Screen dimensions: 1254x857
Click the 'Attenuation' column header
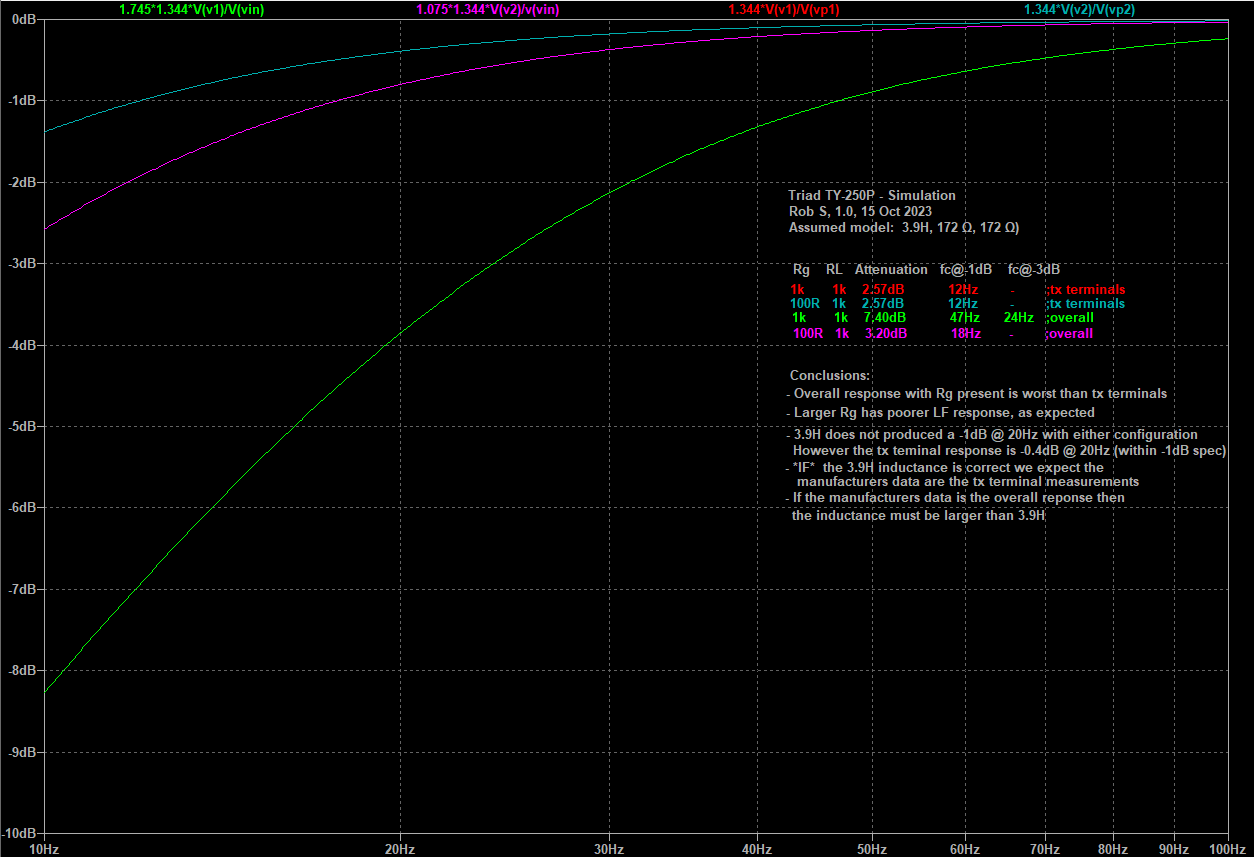coord(891,270)
